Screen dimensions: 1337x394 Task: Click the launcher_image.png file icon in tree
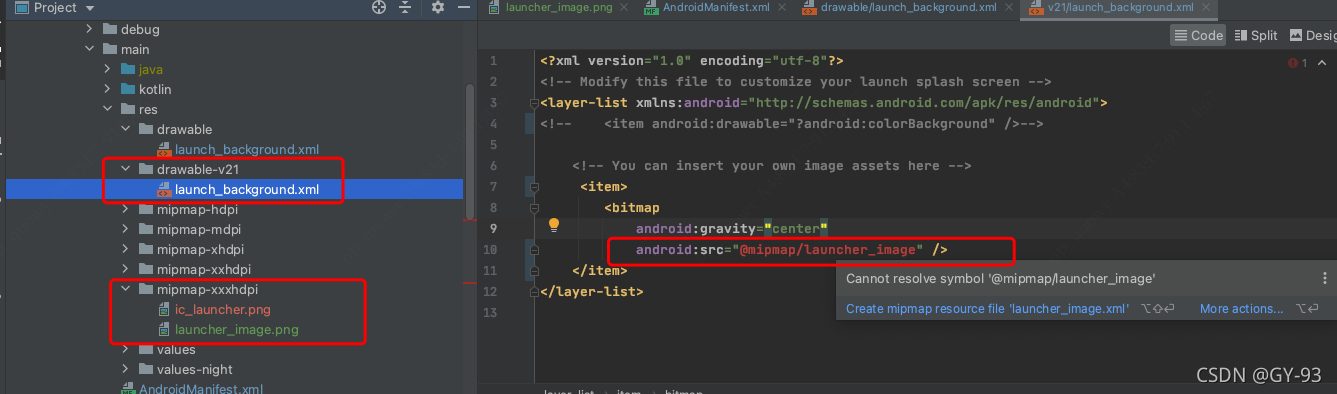[165, 329]
